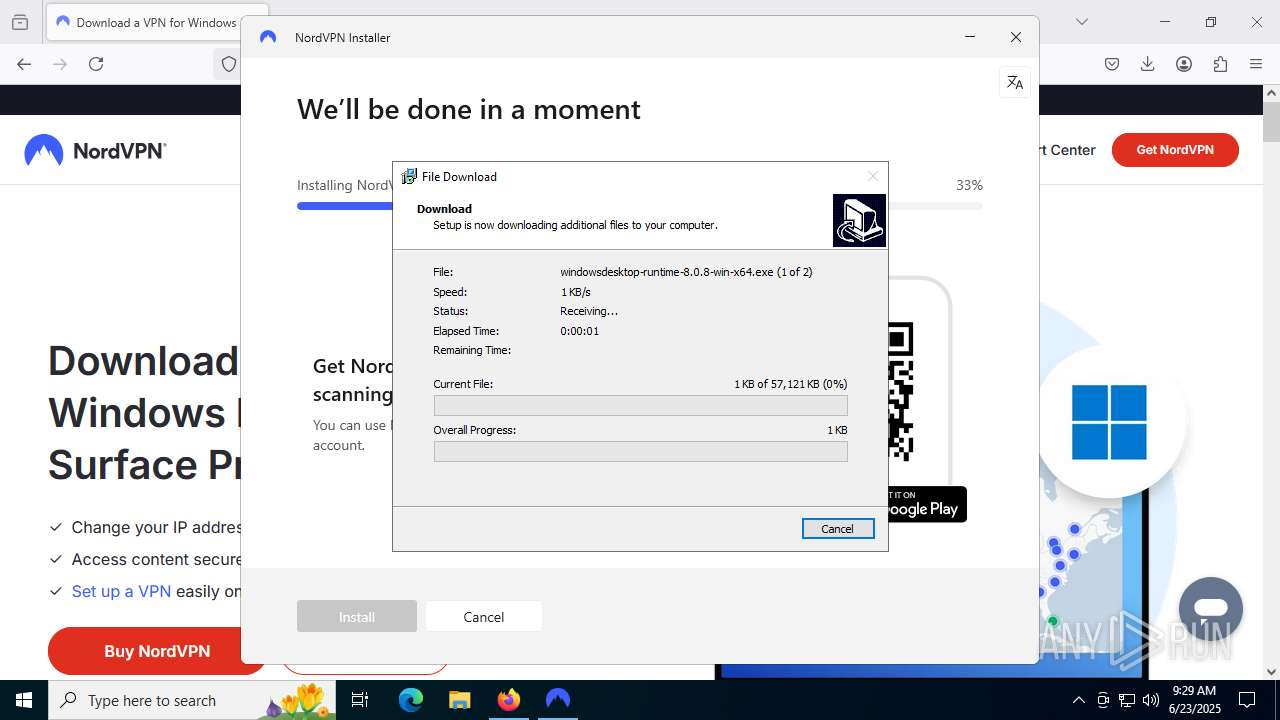Click the Windows logo graphic on webpage
1280x720 pixels.
click(x=1109, y=422)
